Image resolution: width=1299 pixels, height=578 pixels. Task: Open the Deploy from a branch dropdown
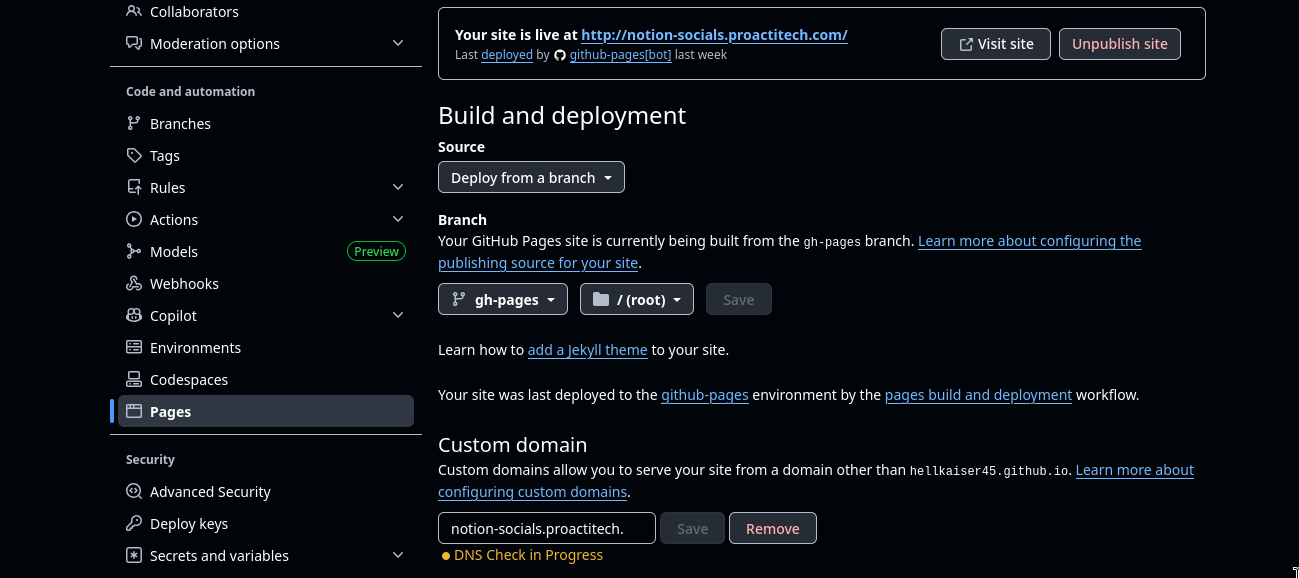[531, 177]
